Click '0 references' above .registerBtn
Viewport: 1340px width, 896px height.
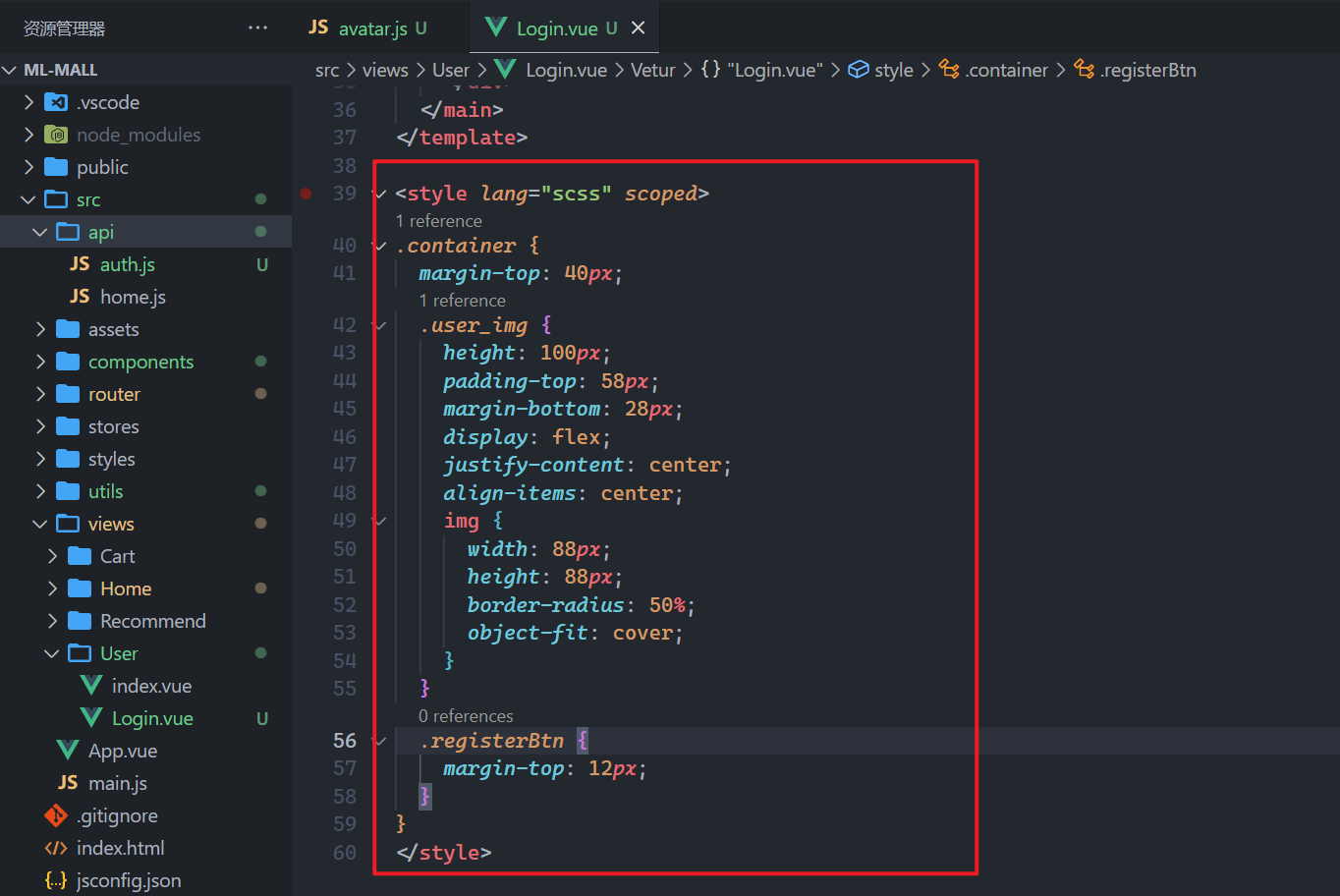(x=466, y=716)
